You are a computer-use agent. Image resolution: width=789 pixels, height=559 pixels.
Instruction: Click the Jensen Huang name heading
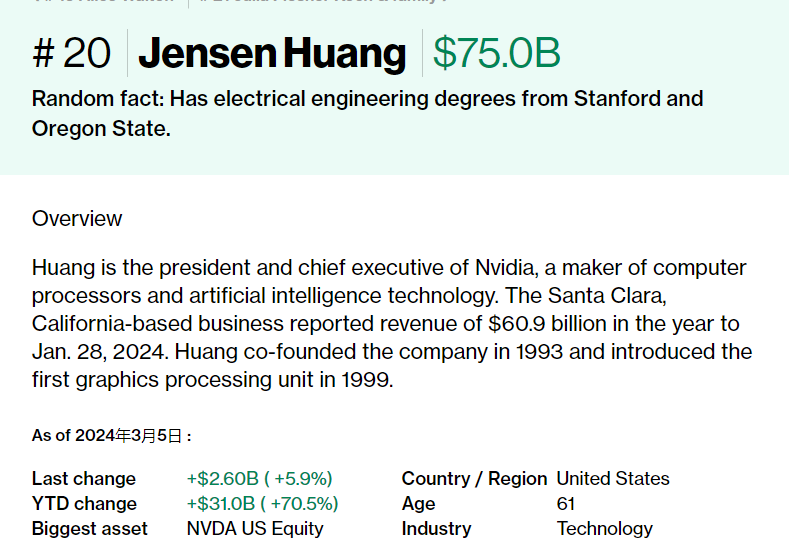pyautogui.click(x=272, y=53)
